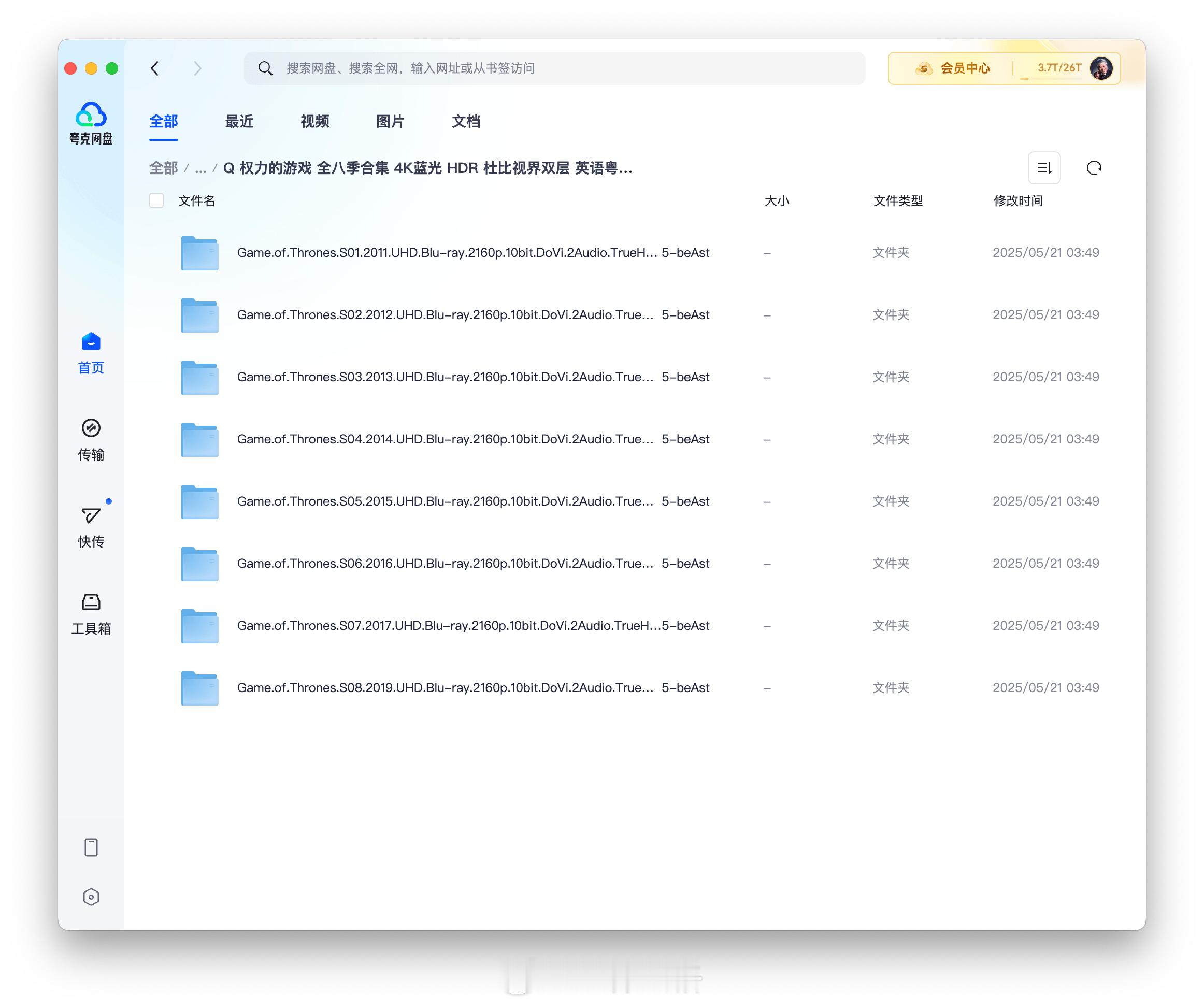Refresh the file list

coord(1094,168)
